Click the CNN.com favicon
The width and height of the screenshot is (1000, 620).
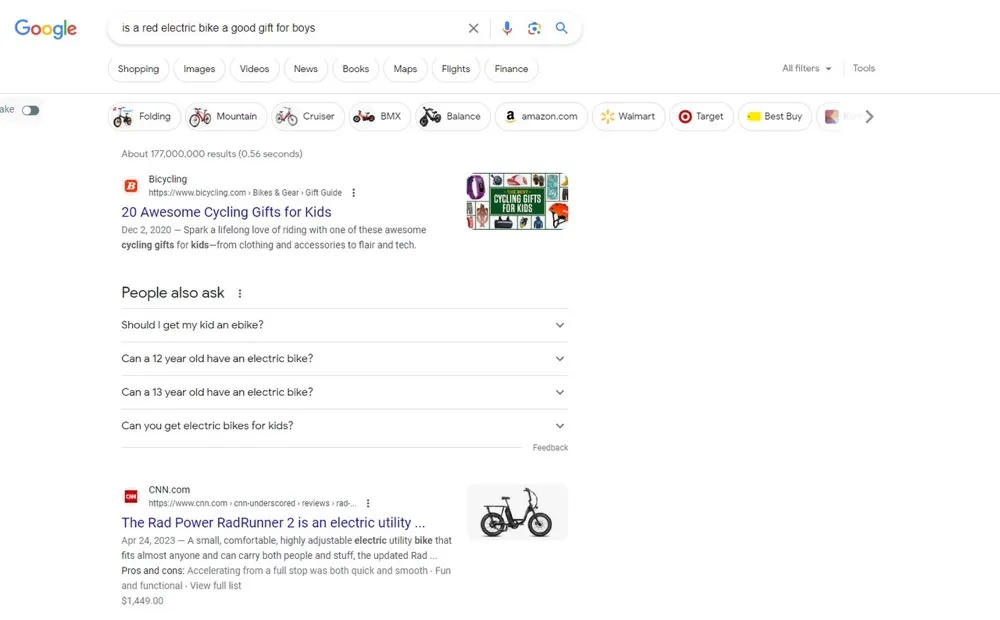tap(131, 496)
